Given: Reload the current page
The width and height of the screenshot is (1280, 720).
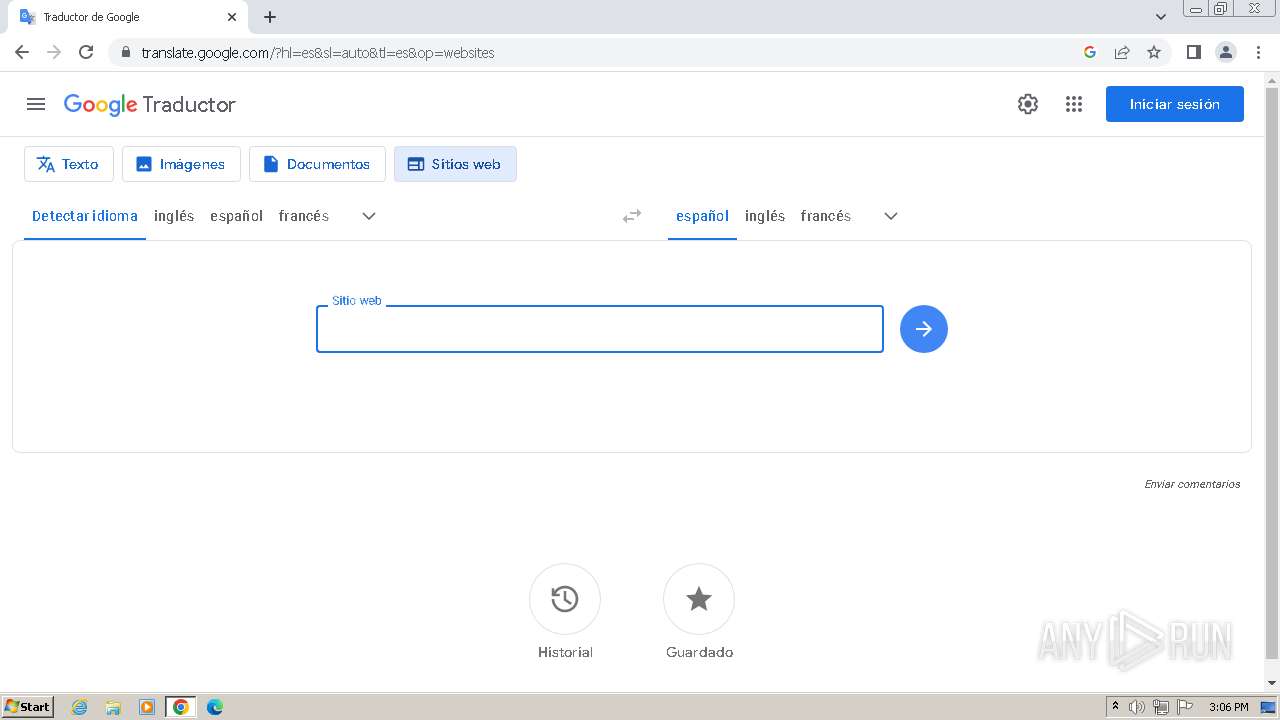Looking at the screenshot, I should click(x=86, y=52).
